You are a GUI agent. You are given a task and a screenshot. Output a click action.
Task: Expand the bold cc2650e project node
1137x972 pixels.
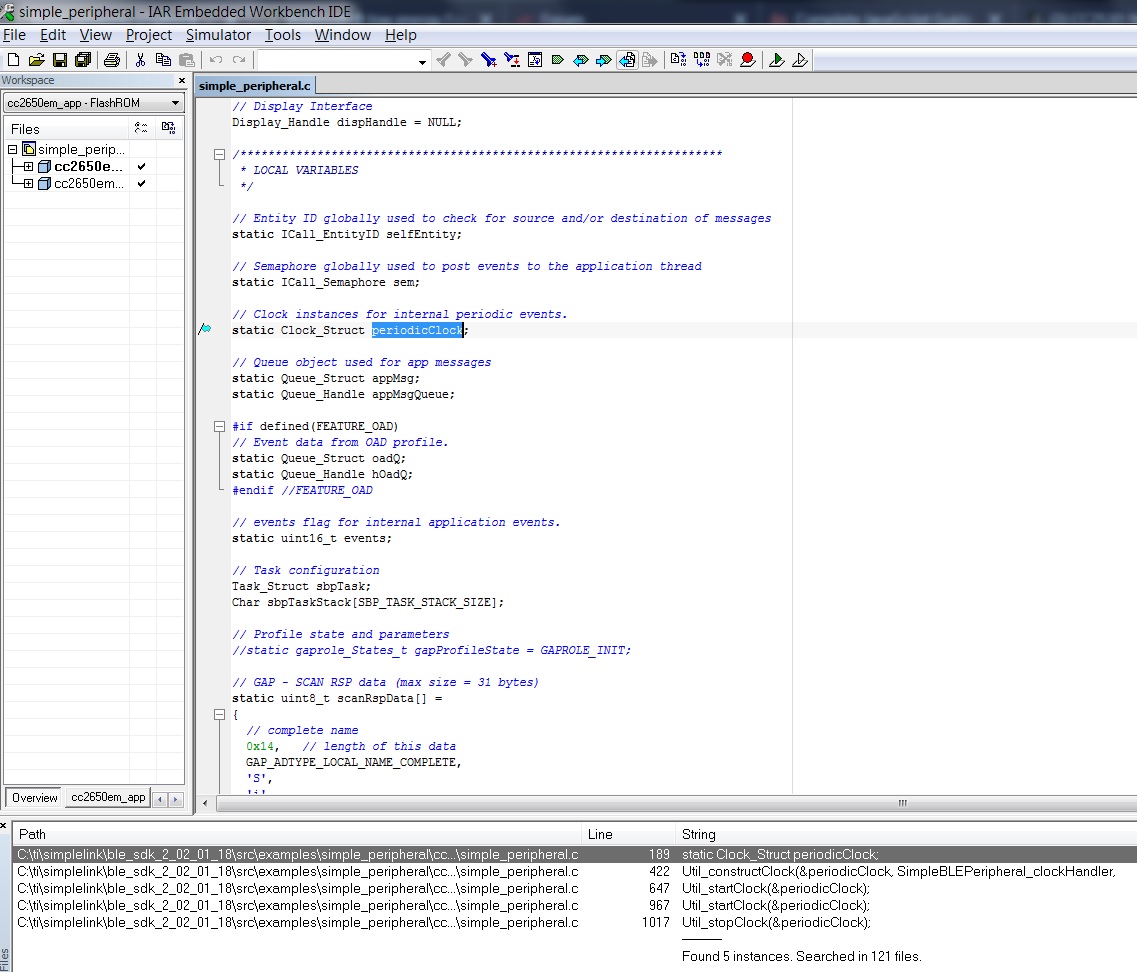pyautogui.click(x=28, y=166)
